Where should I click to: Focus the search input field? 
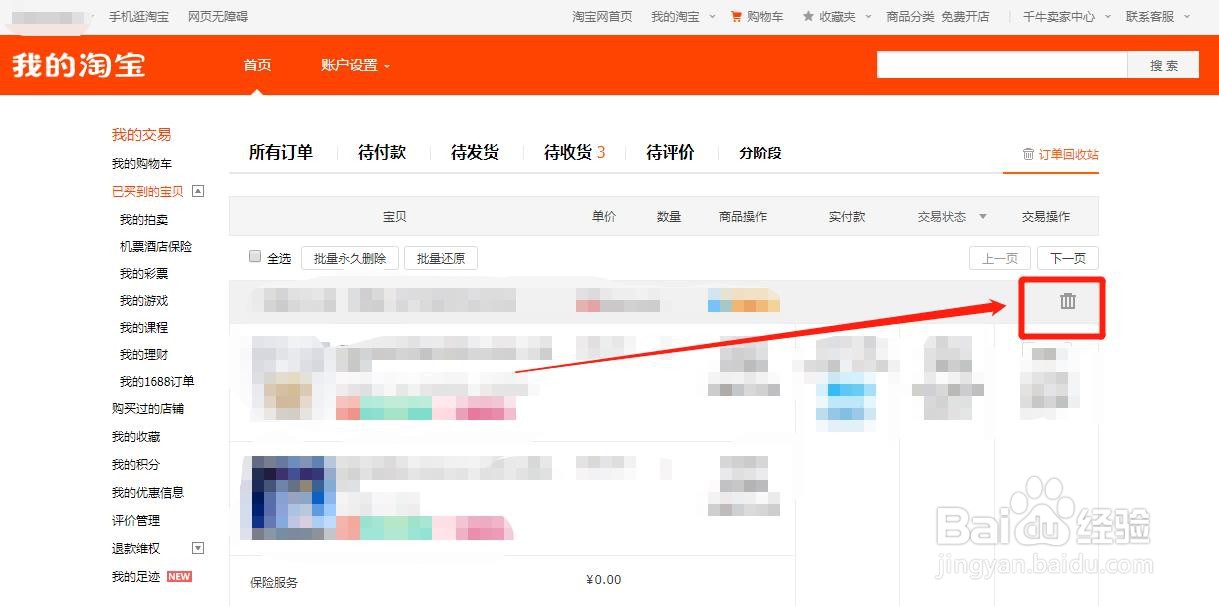pyautogui.click(x=1002, y=65)
